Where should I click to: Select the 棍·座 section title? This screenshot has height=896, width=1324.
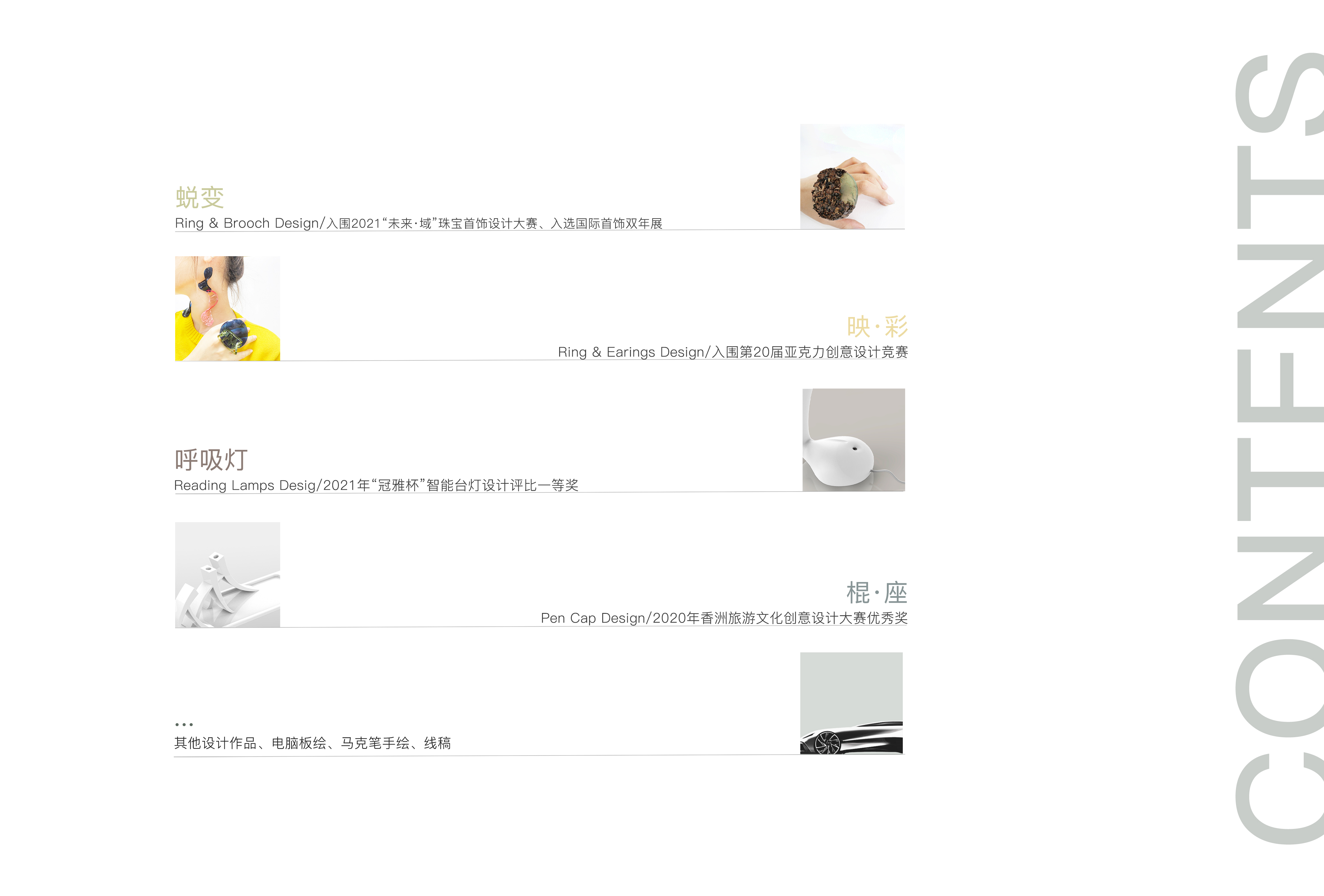point(877,593)
